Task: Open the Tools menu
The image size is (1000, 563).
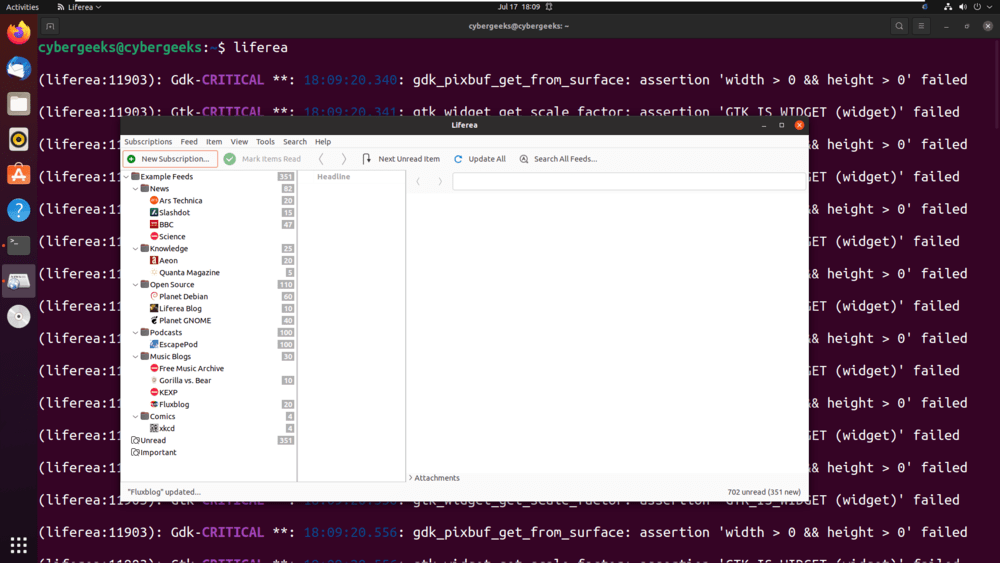Action: click(x=265, y=142)
